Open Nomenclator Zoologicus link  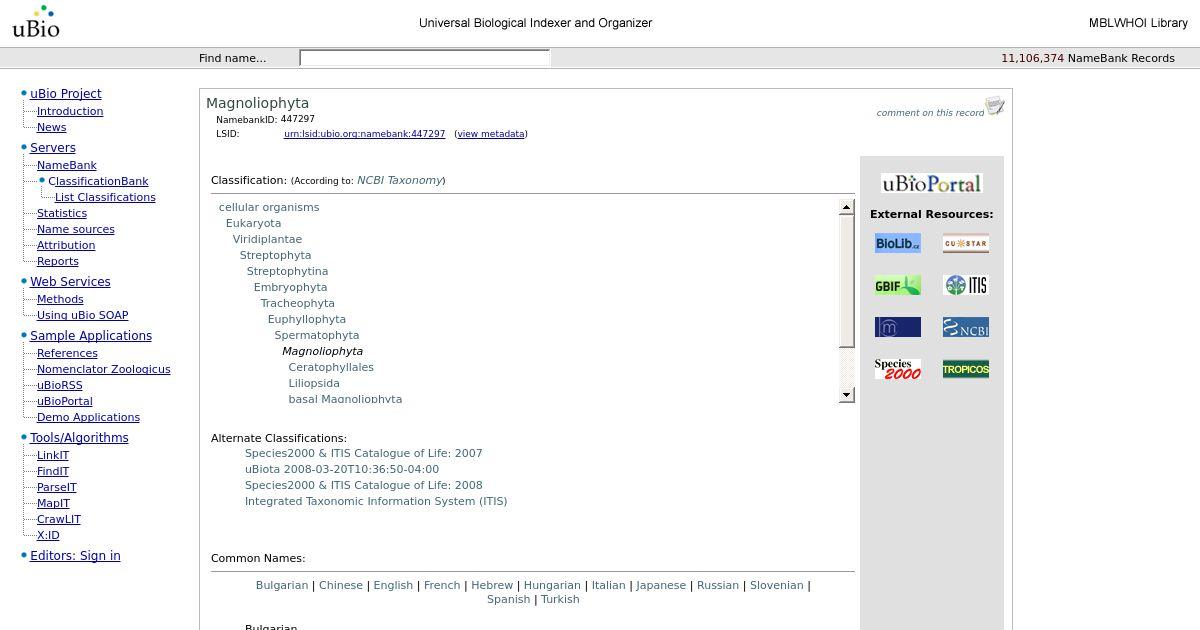click(x=104, y=369)
